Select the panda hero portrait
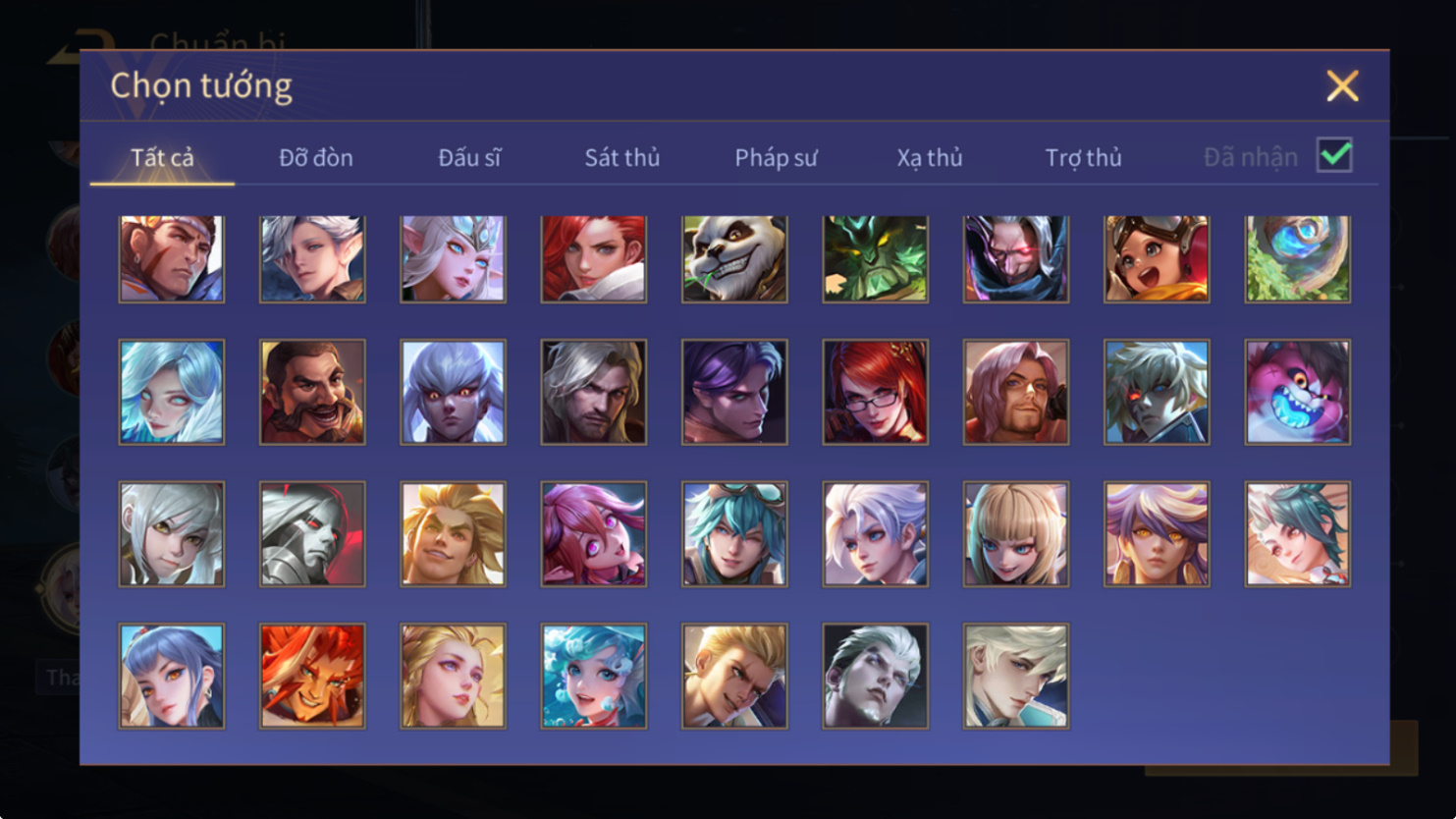This screenshot has width=1456, height=819. click(x=734, y=259)
